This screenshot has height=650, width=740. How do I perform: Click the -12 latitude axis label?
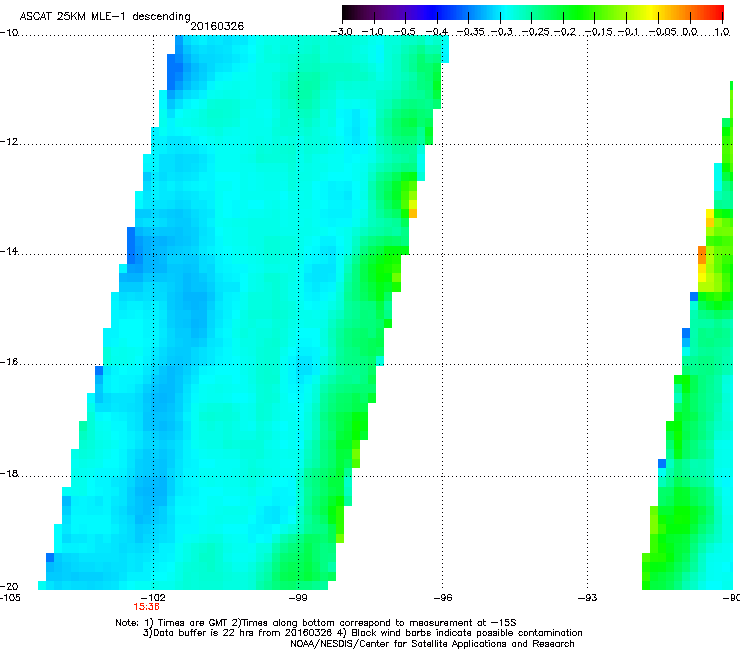[9, 142]
